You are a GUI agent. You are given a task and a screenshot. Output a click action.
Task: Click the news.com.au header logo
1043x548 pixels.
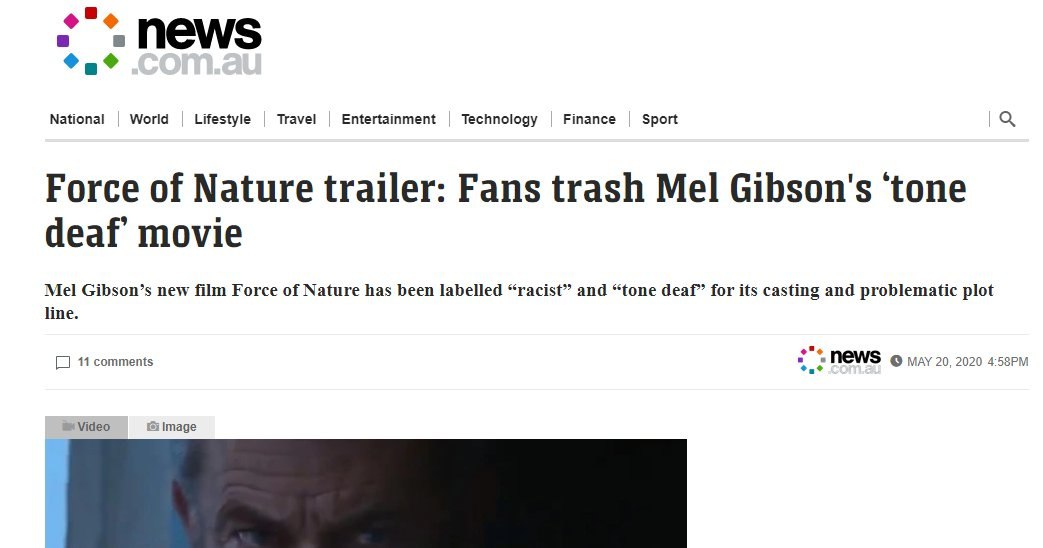click(160, 41)
